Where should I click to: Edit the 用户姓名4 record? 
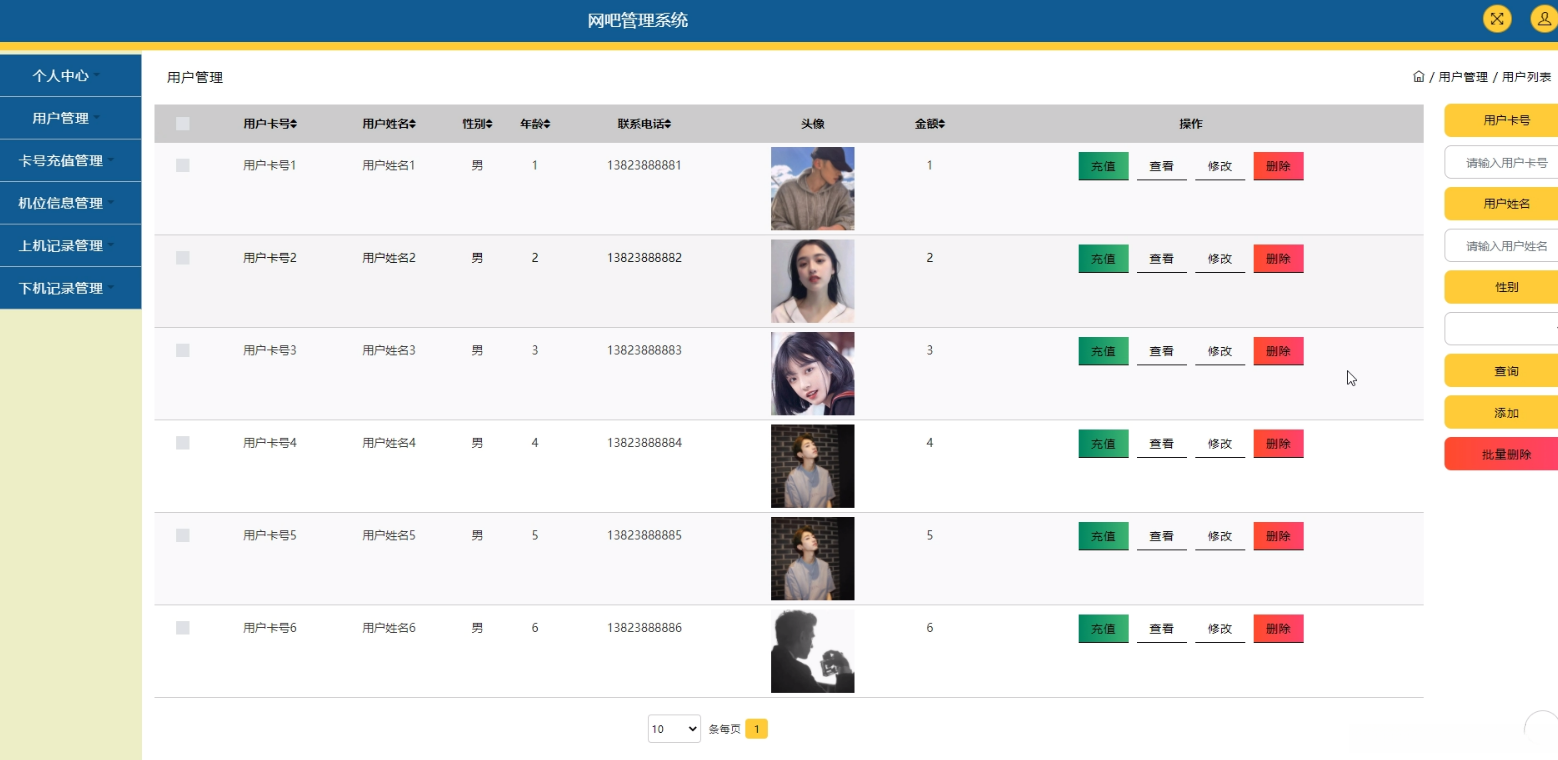[x=1220, y=444]
